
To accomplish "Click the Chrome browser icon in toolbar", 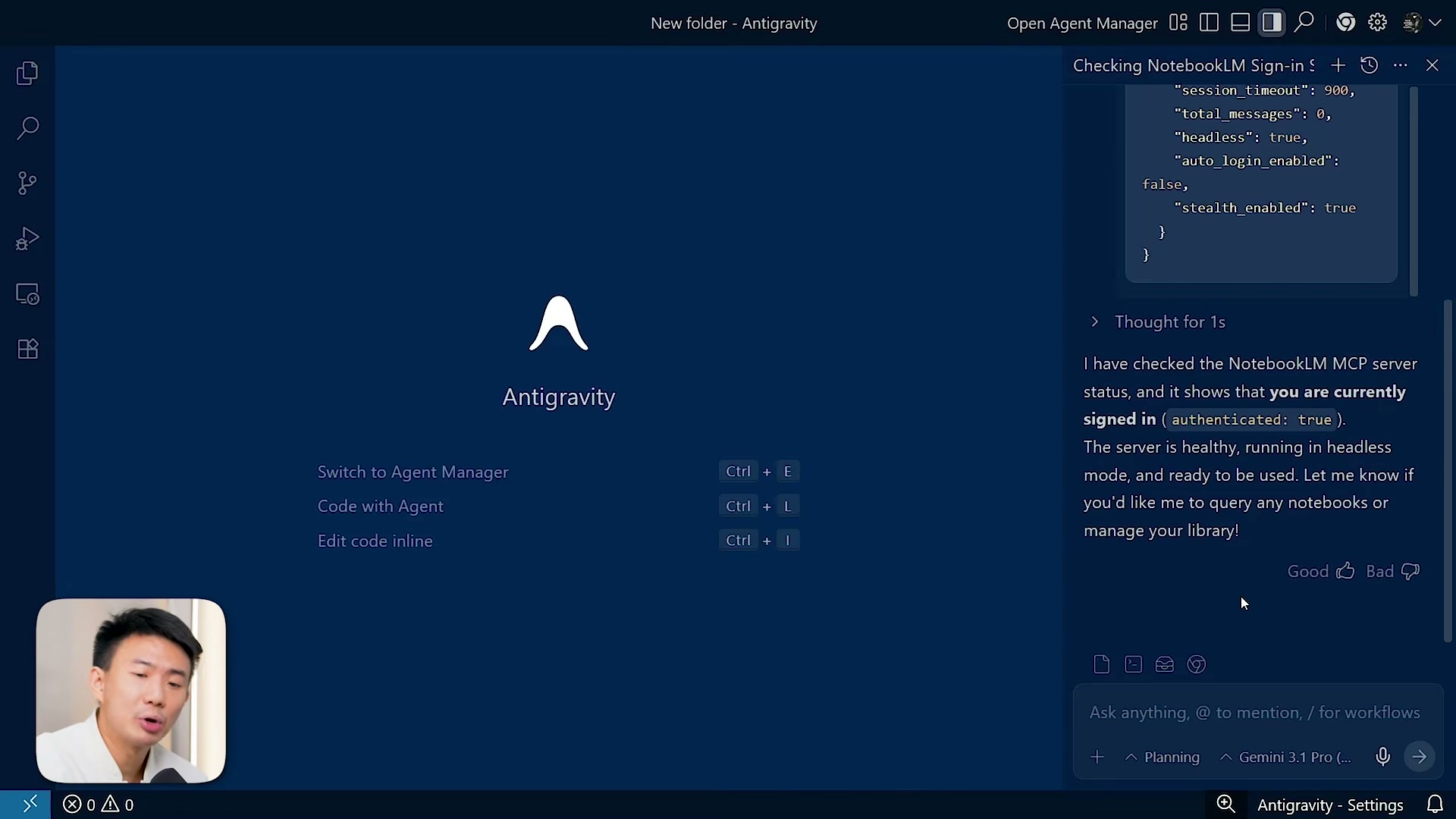I will click(1345, 23).
